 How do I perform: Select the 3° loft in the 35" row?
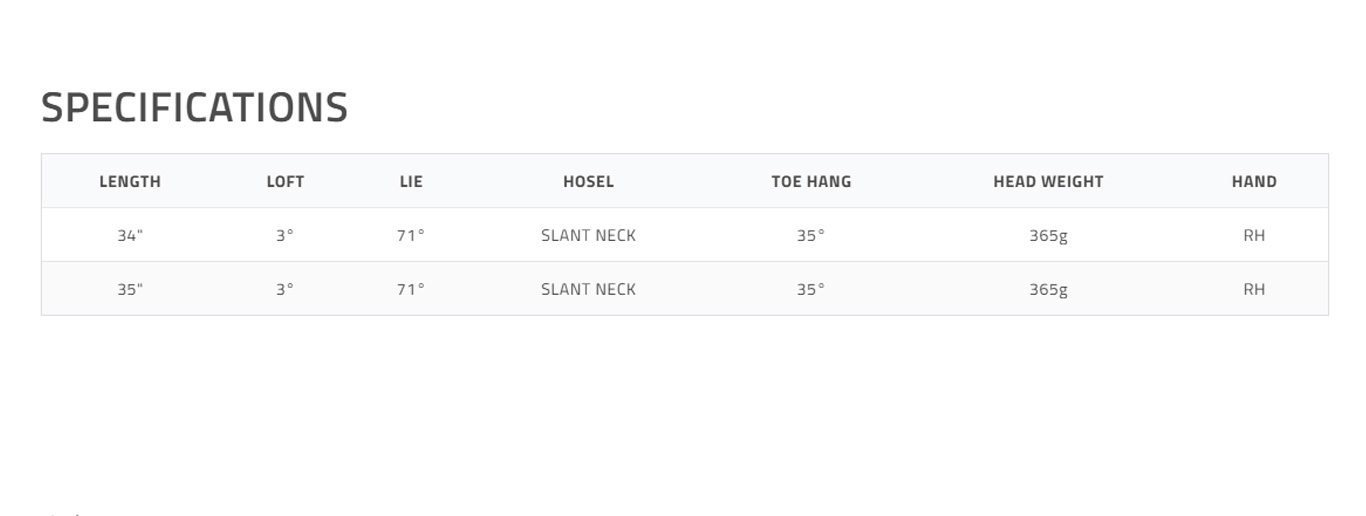pos(285,289)
